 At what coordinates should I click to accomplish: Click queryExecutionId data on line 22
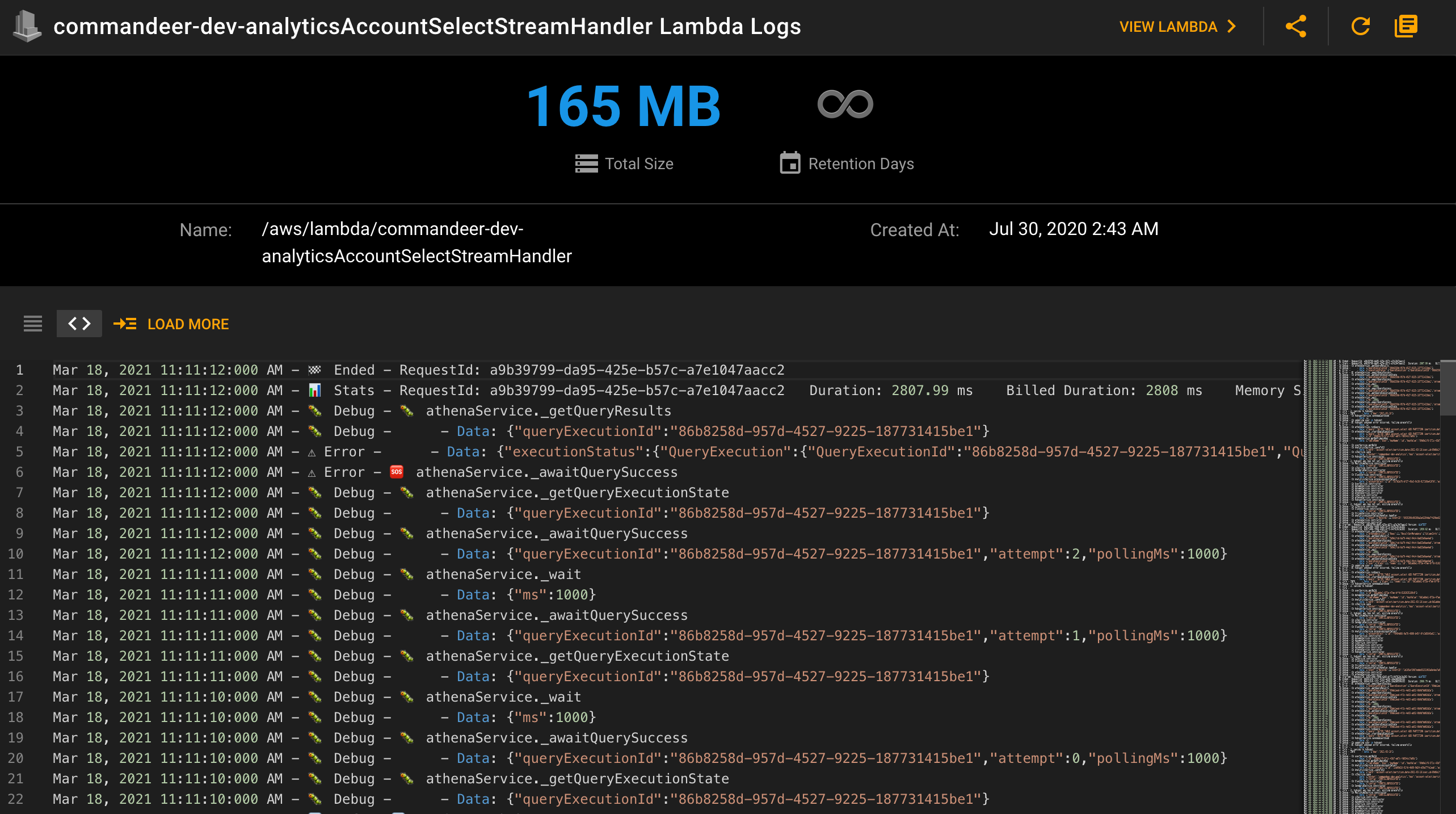coord(748,799)
